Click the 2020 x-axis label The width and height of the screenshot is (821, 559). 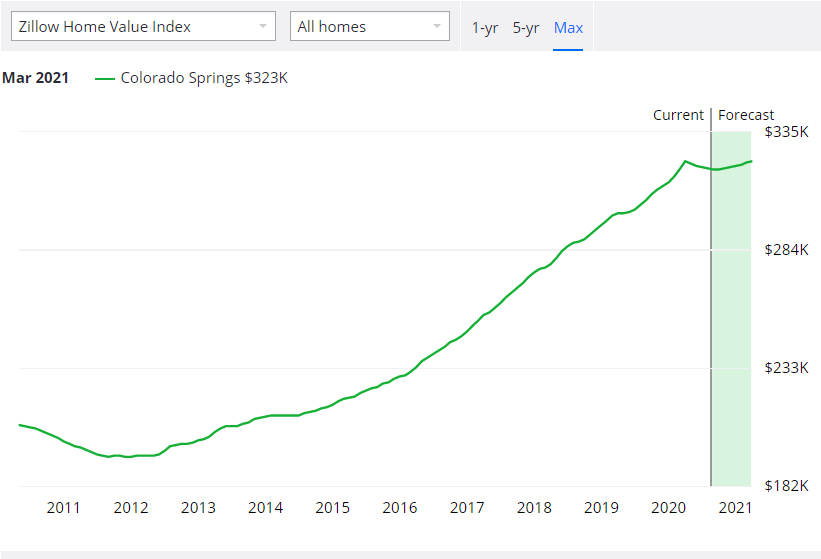669,508
